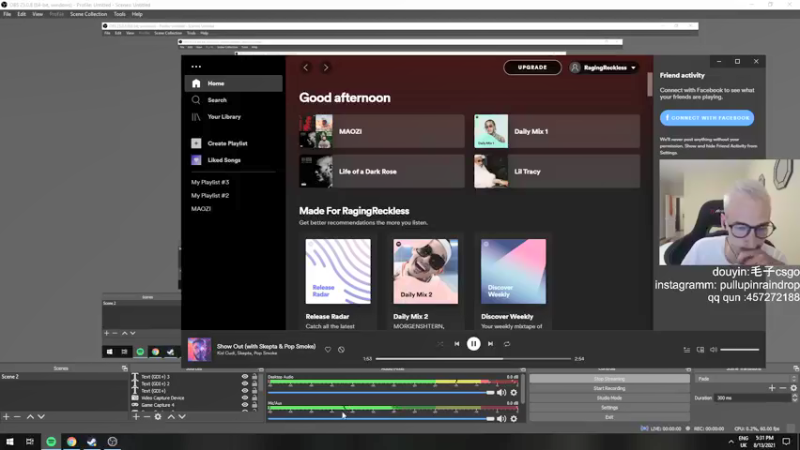
Task: Open My Playlist #3 in sidebar
Action: click(210, 182)
